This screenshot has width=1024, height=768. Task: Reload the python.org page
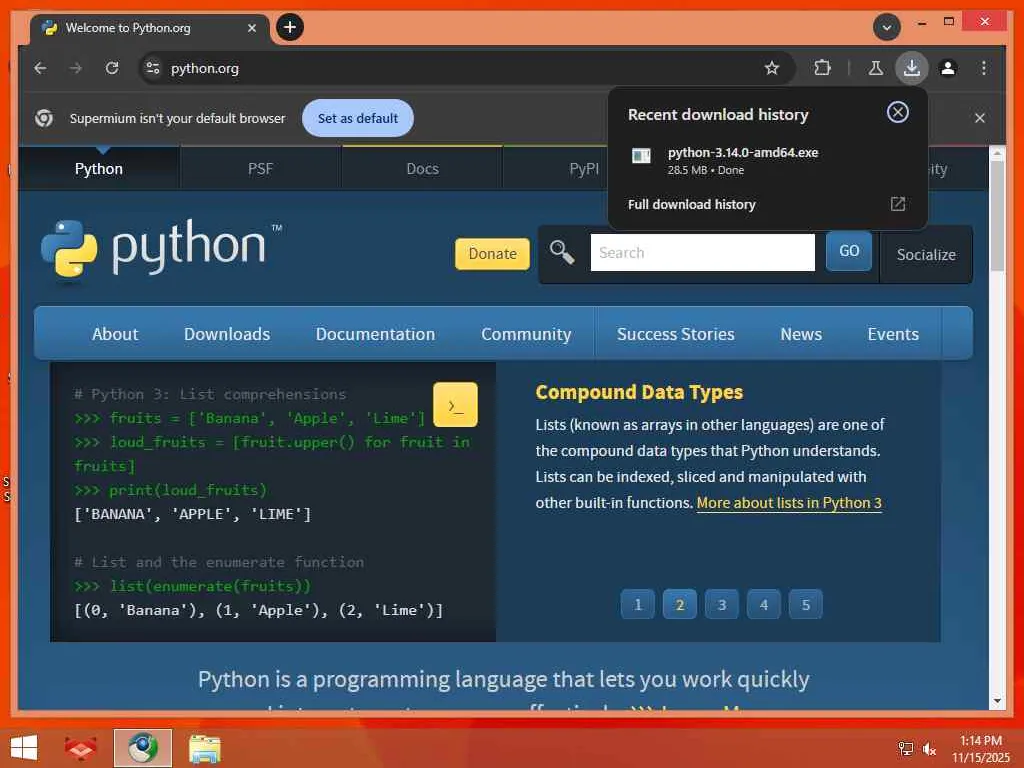pos(112,68)
